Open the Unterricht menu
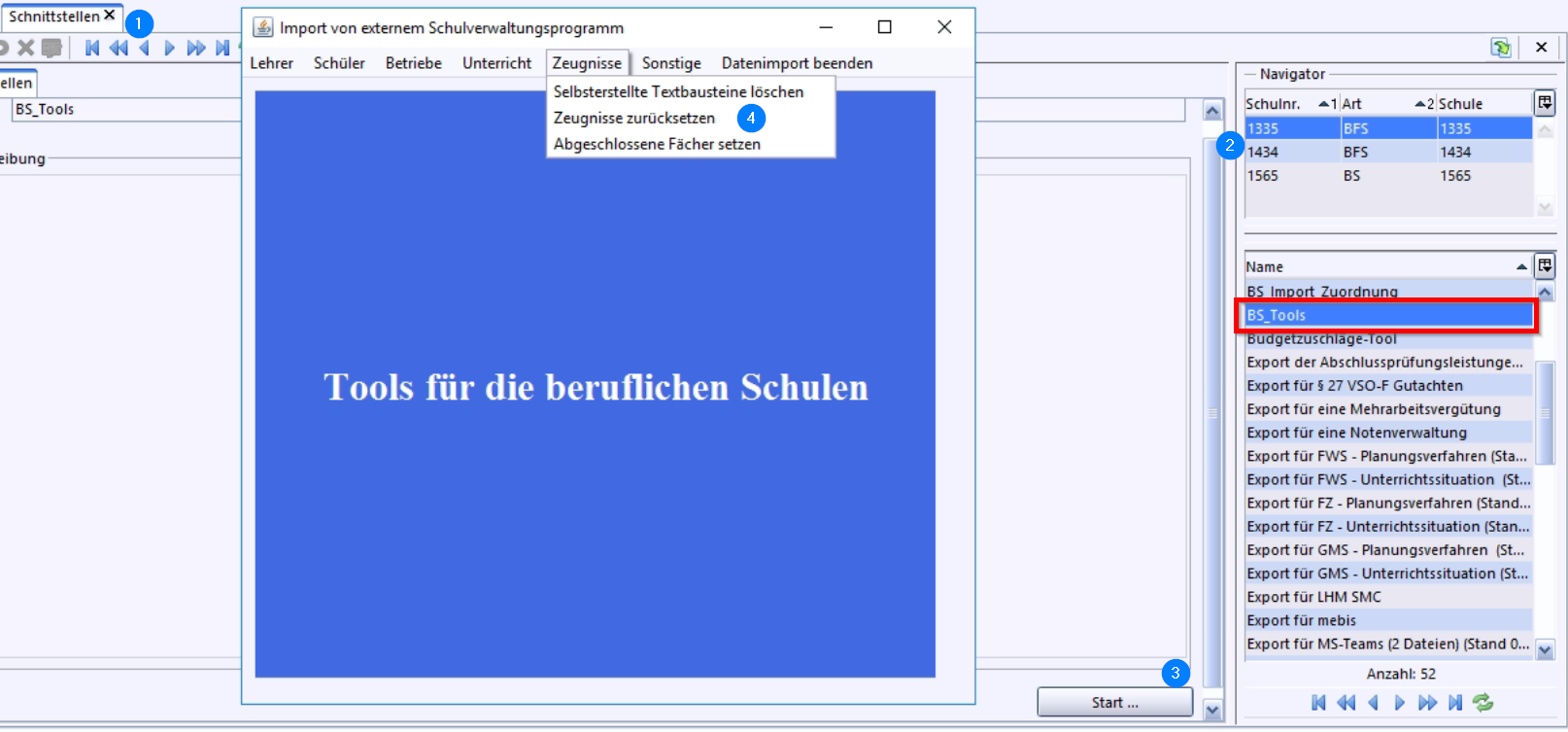 click(x=496, y=63)
